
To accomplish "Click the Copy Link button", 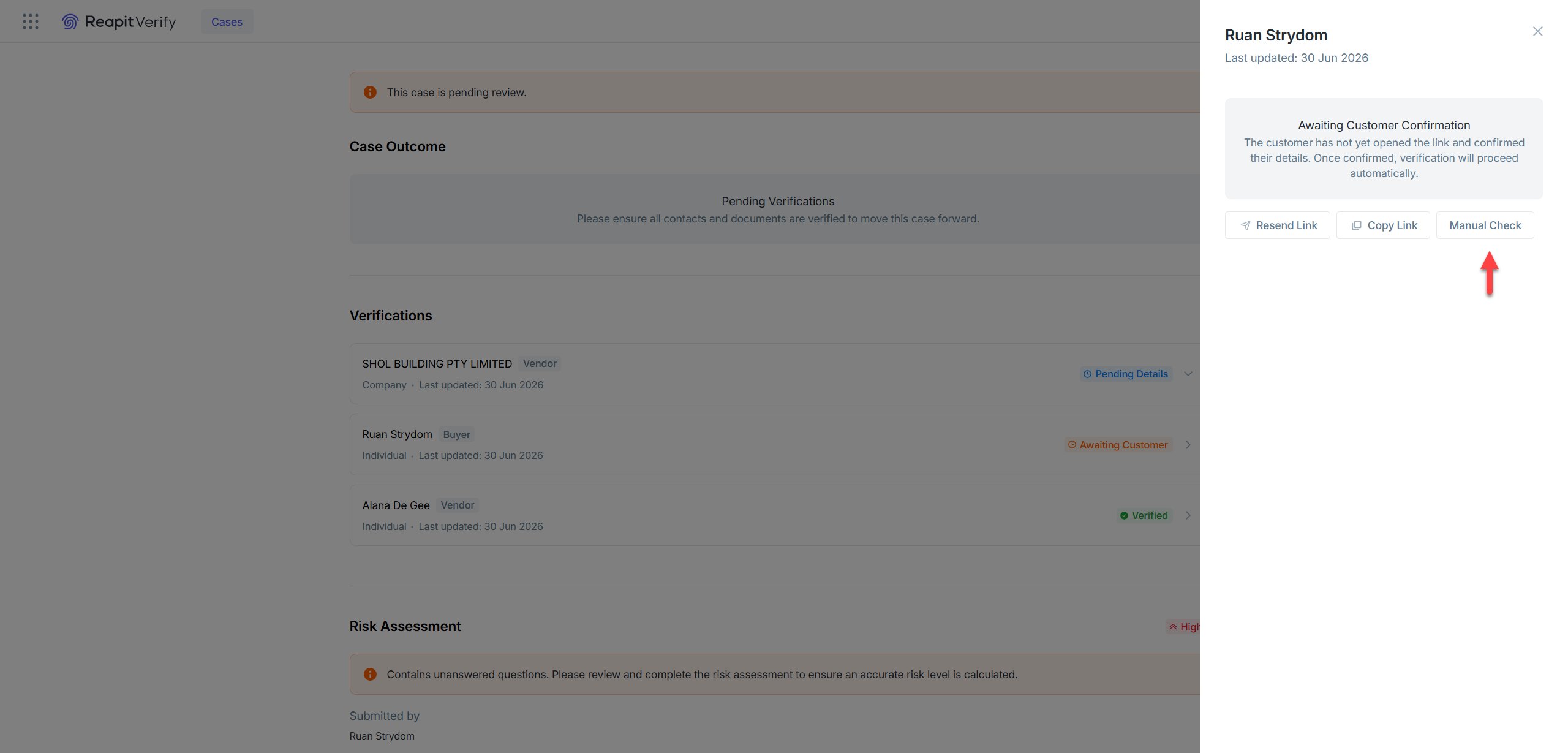I will 1383,225.
